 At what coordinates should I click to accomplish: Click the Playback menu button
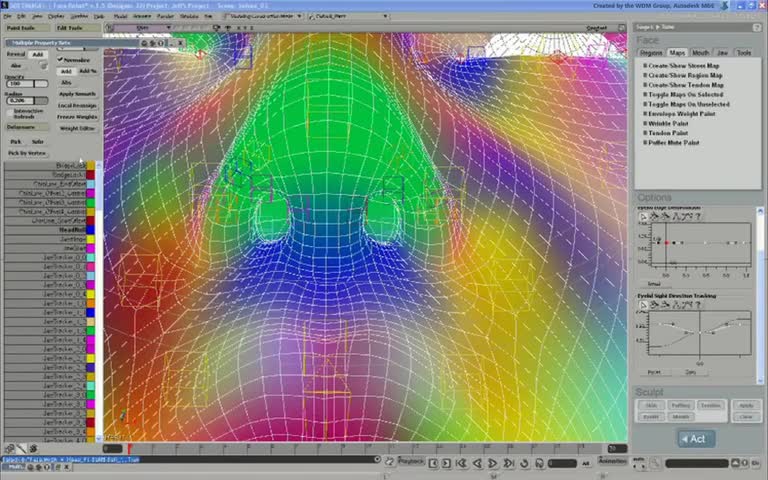tap(410, 461)
